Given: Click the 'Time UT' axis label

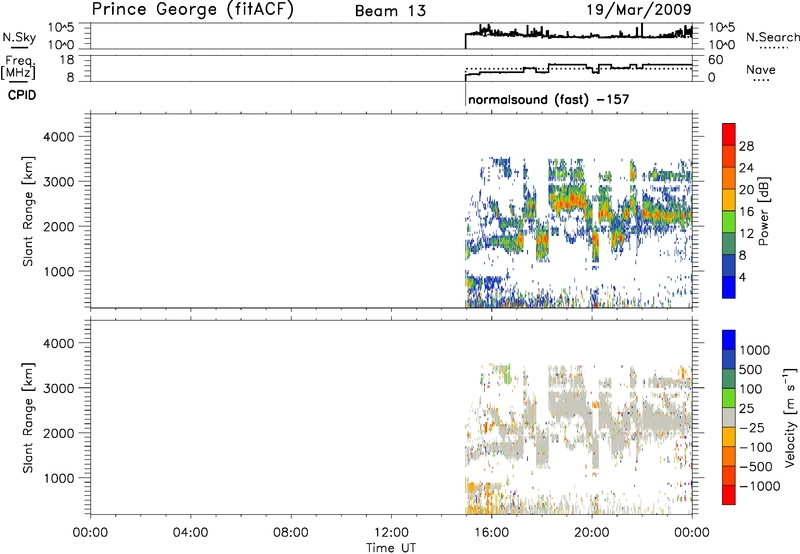Looking at the screenshot, I should [x=391, y=548].
